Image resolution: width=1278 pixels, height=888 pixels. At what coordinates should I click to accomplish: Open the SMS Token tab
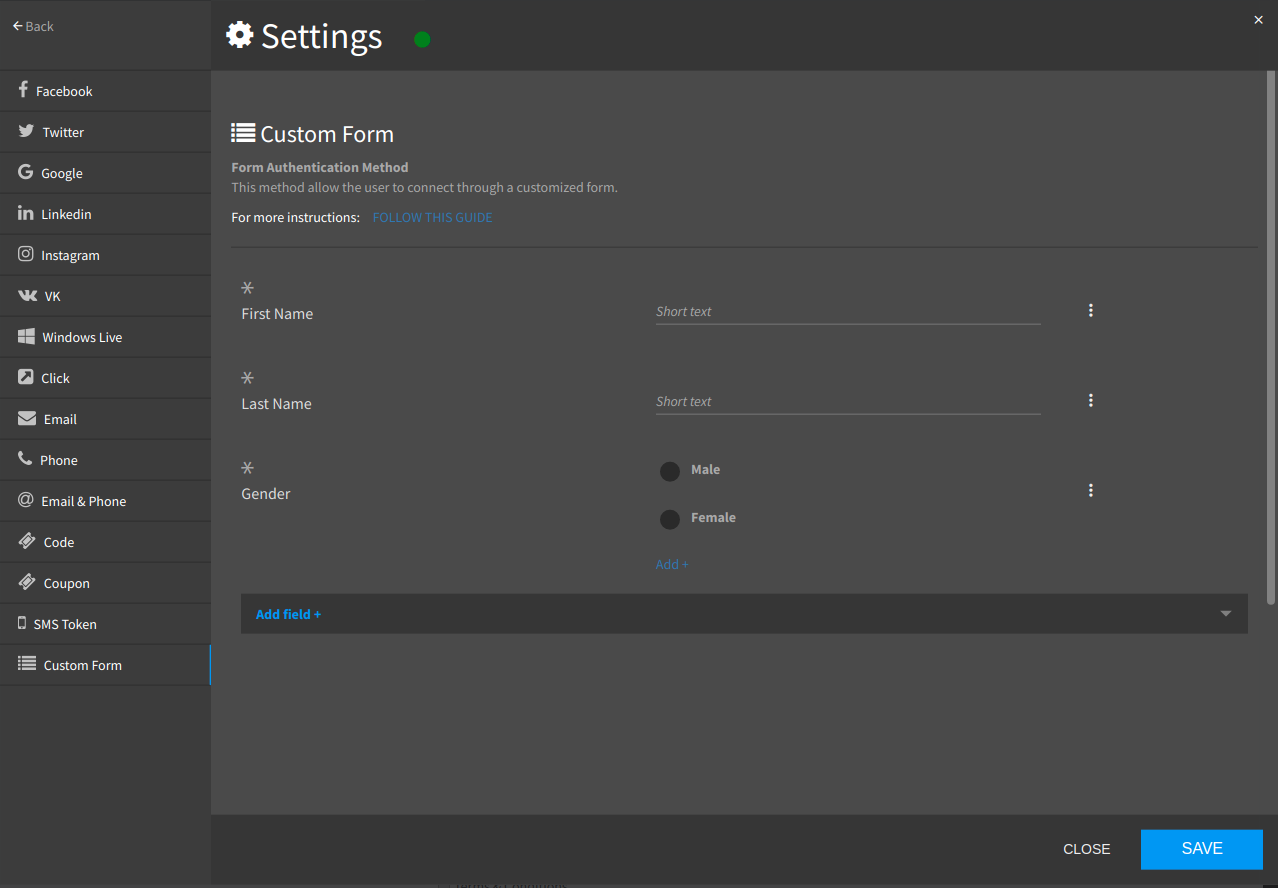(x=105, y=624)
